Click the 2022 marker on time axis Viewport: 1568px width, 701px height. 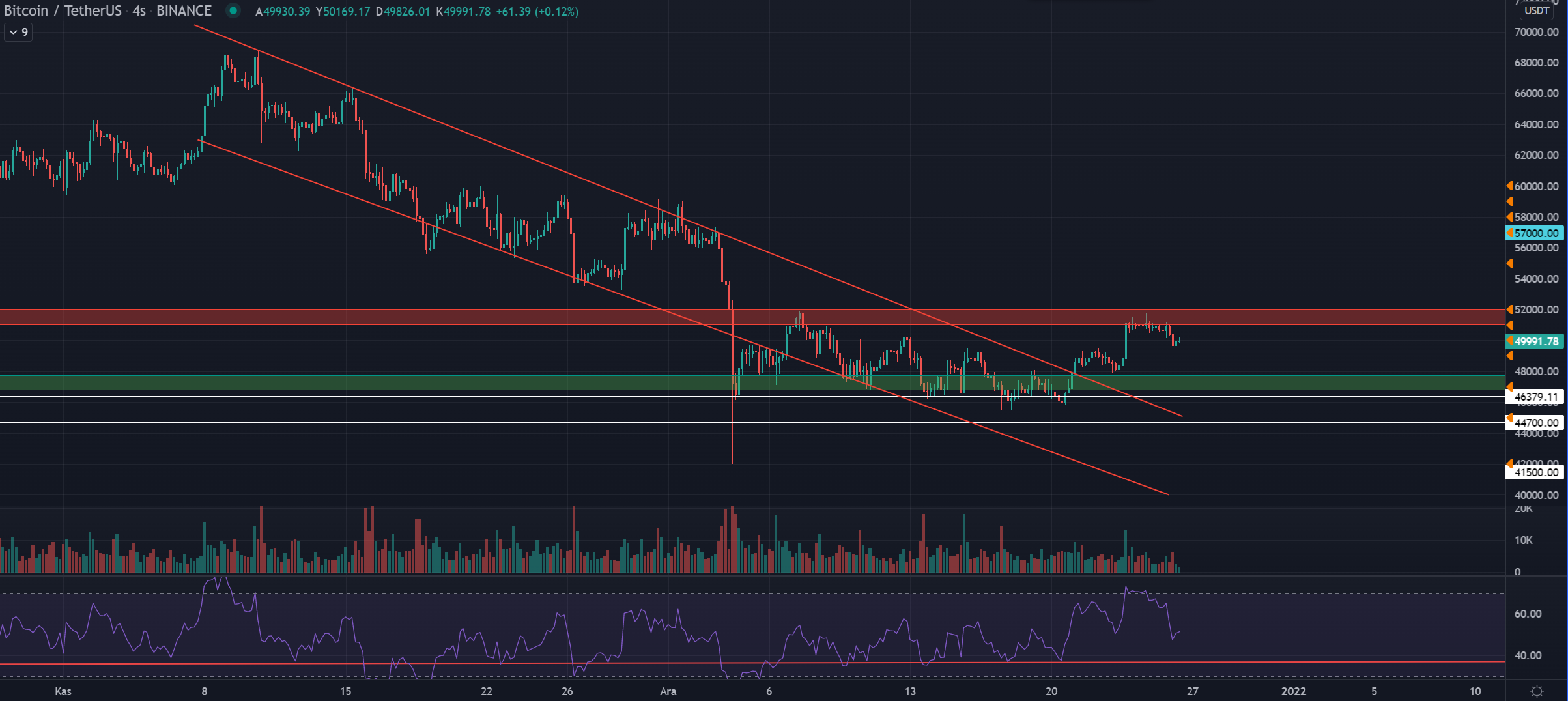pos(1293,691)
